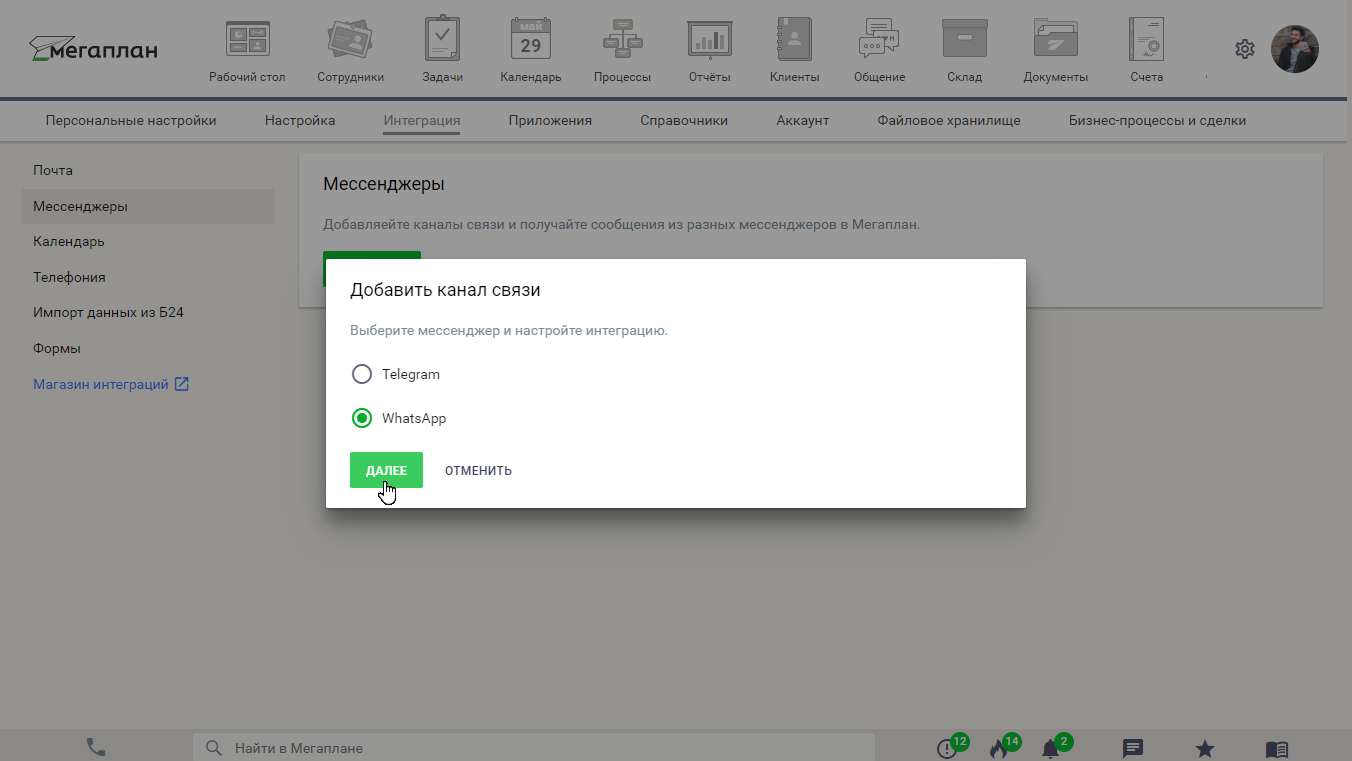Open Календарь in the sidebar
This screenshot has height=761, width=1352.
[x=148, y=242]
